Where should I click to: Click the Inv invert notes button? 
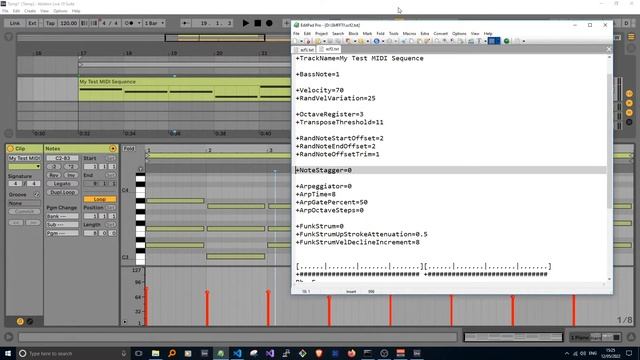pos(71,175)
